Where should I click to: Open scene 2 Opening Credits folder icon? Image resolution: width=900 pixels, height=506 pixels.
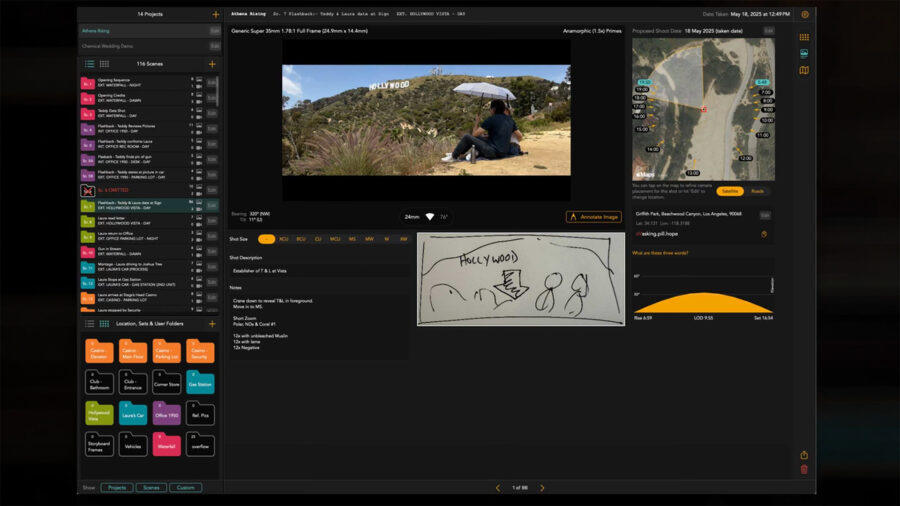coord(87,99)
